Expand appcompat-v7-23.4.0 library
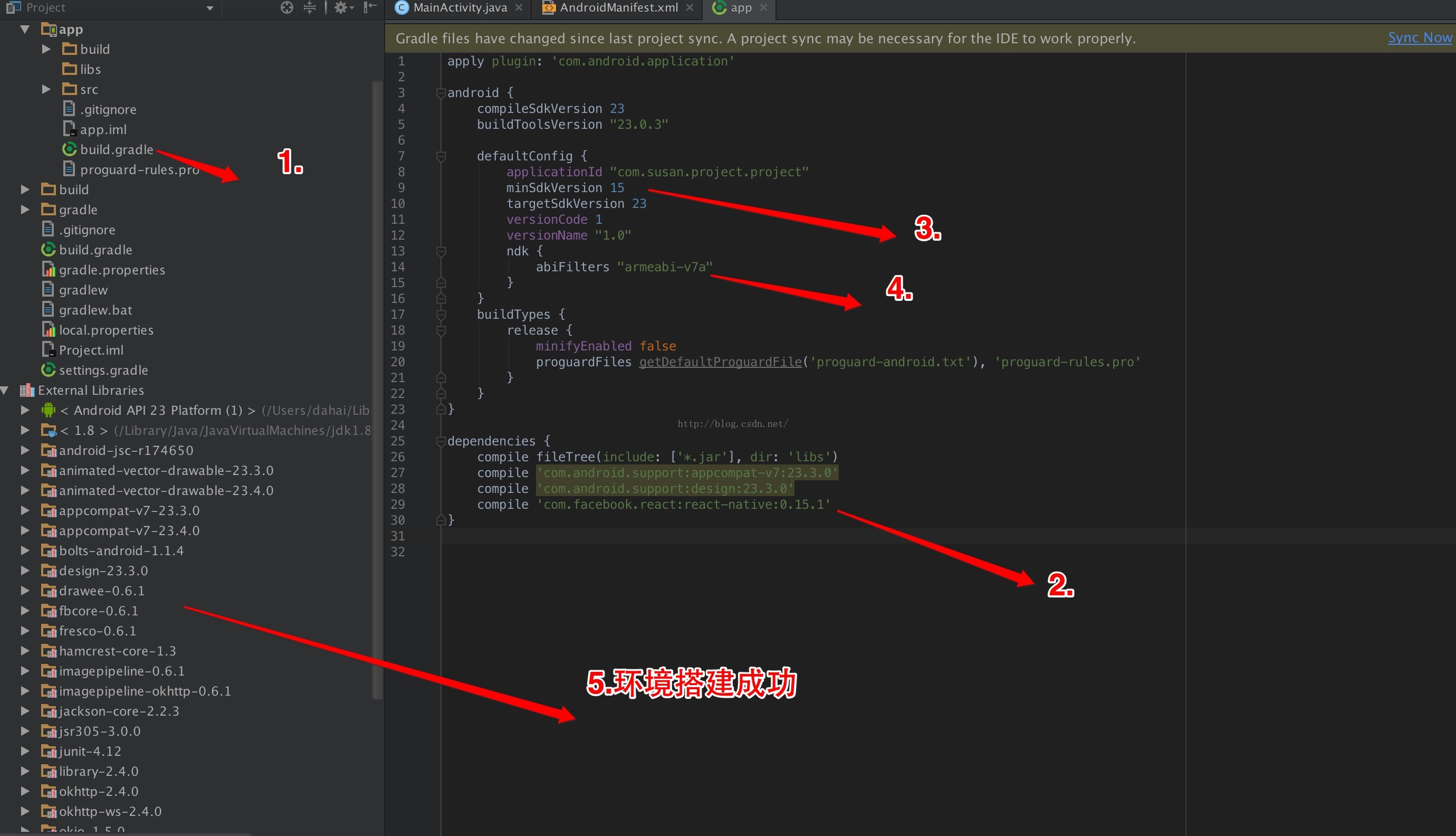 pyautogui.click(x=25, y=530)
